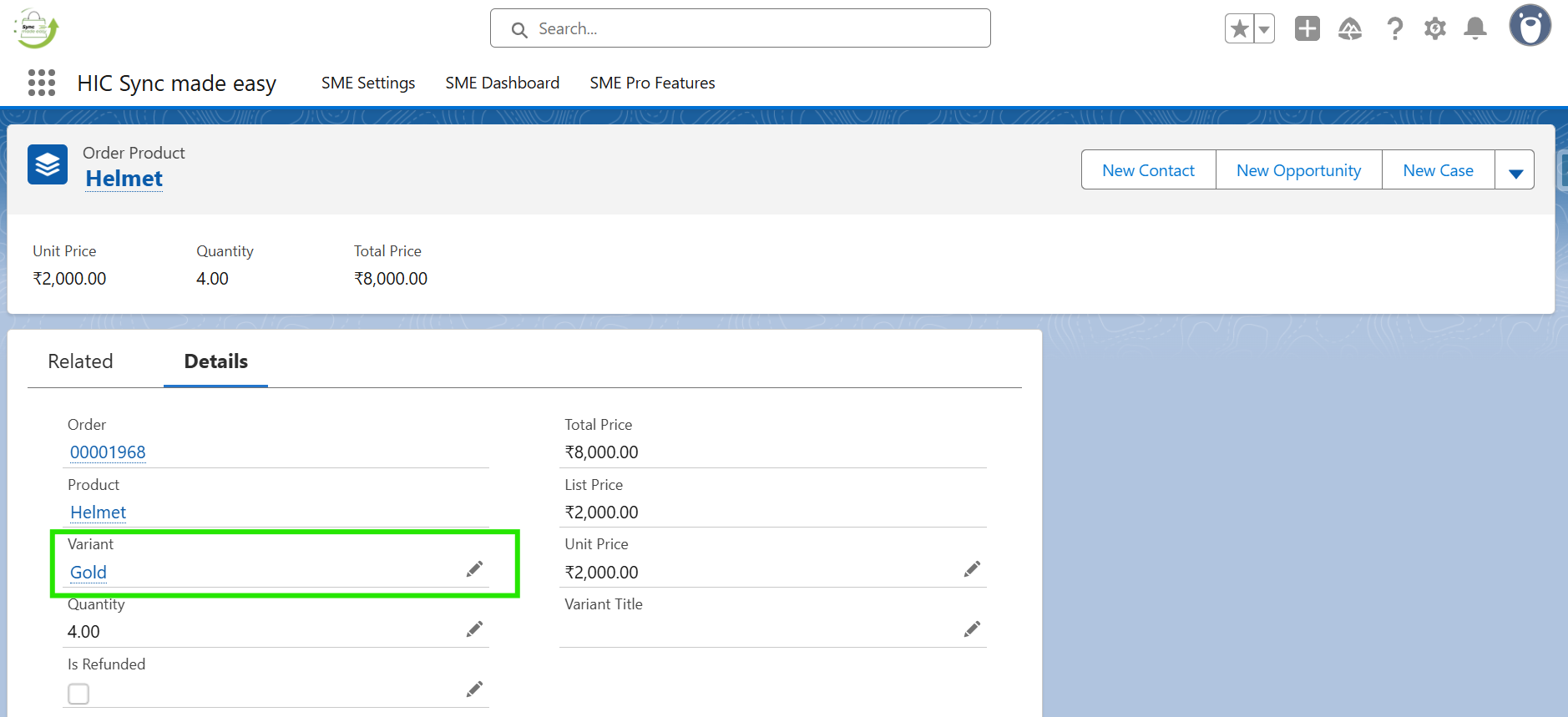The image size is (1568, 717).
Task: Open the Trailhead guidance icon
Action: pyautogui.click(x=1350, y=28)
